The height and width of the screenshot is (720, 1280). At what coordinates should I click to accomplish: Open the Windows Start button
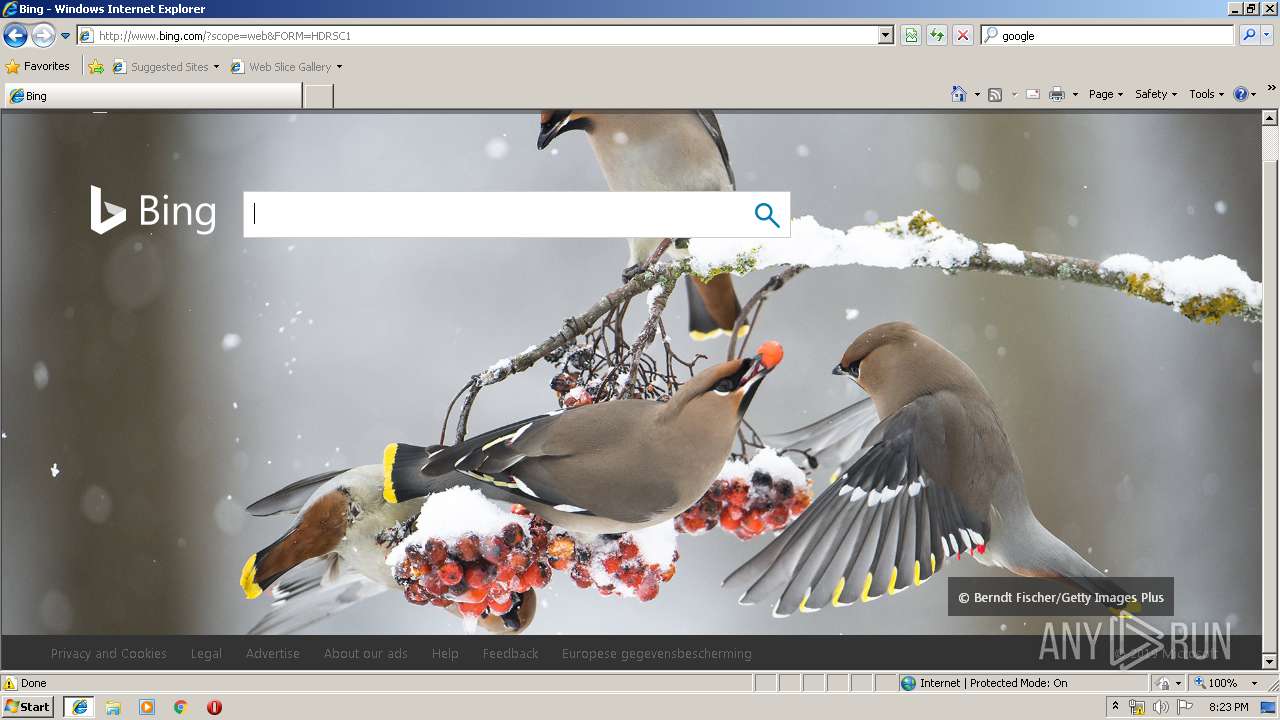(28, 707)
